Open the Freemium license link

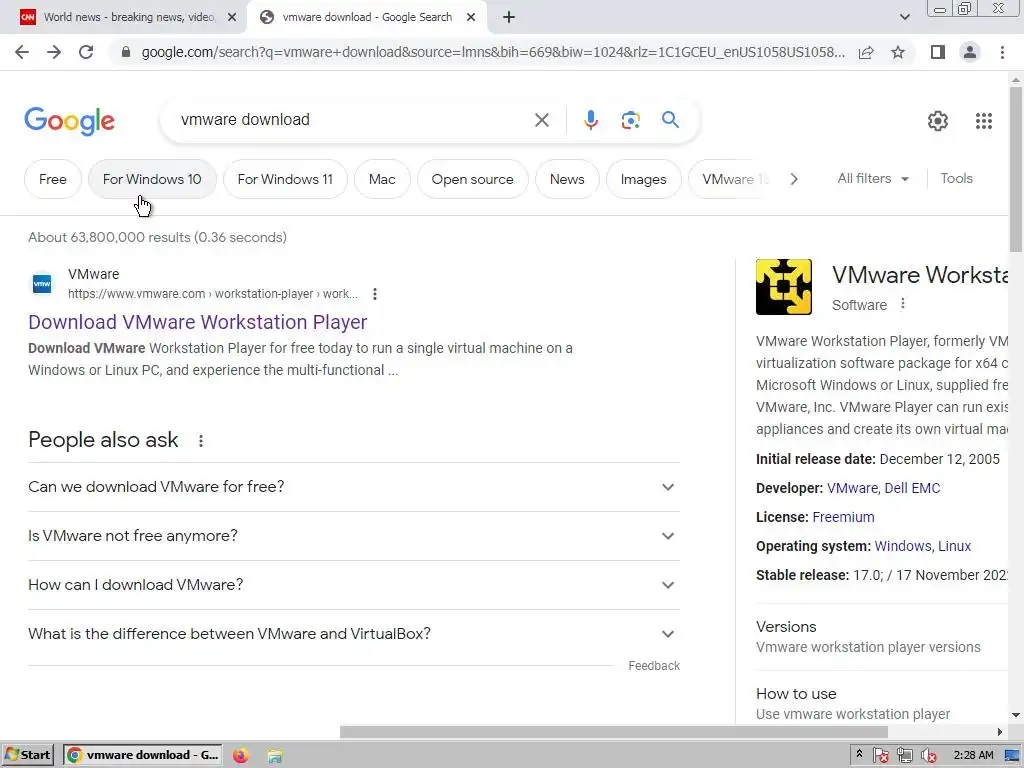tap(843, 517)
